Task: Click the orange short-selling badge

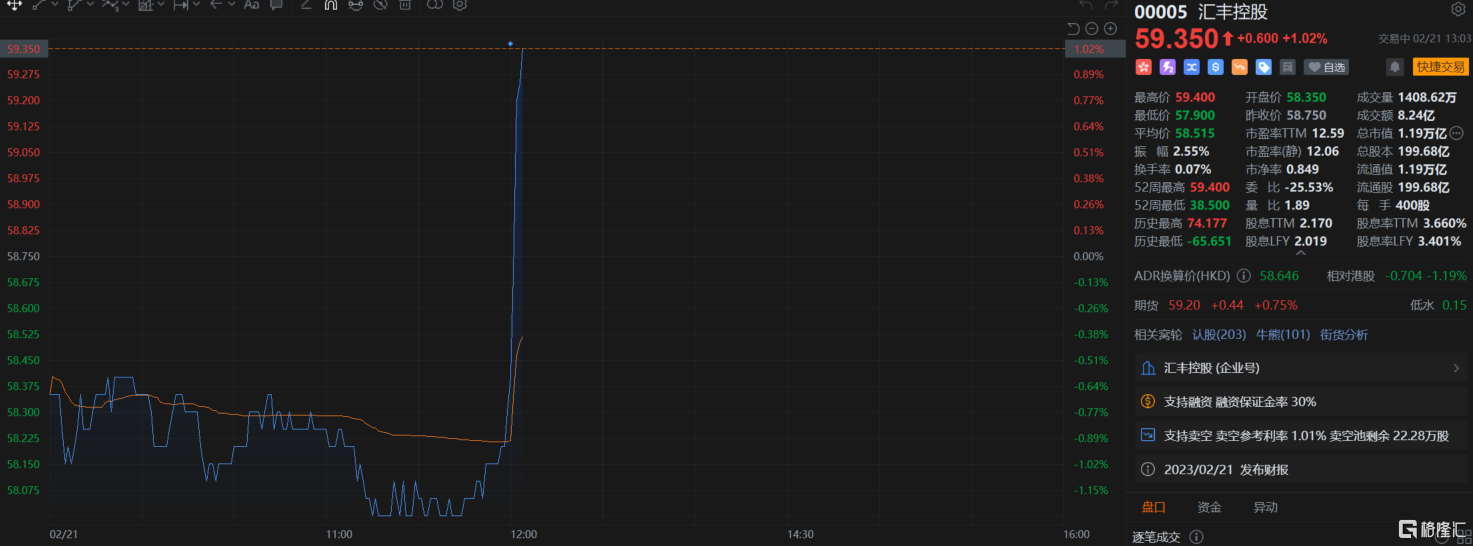Action: click(x=1239, y=67)
